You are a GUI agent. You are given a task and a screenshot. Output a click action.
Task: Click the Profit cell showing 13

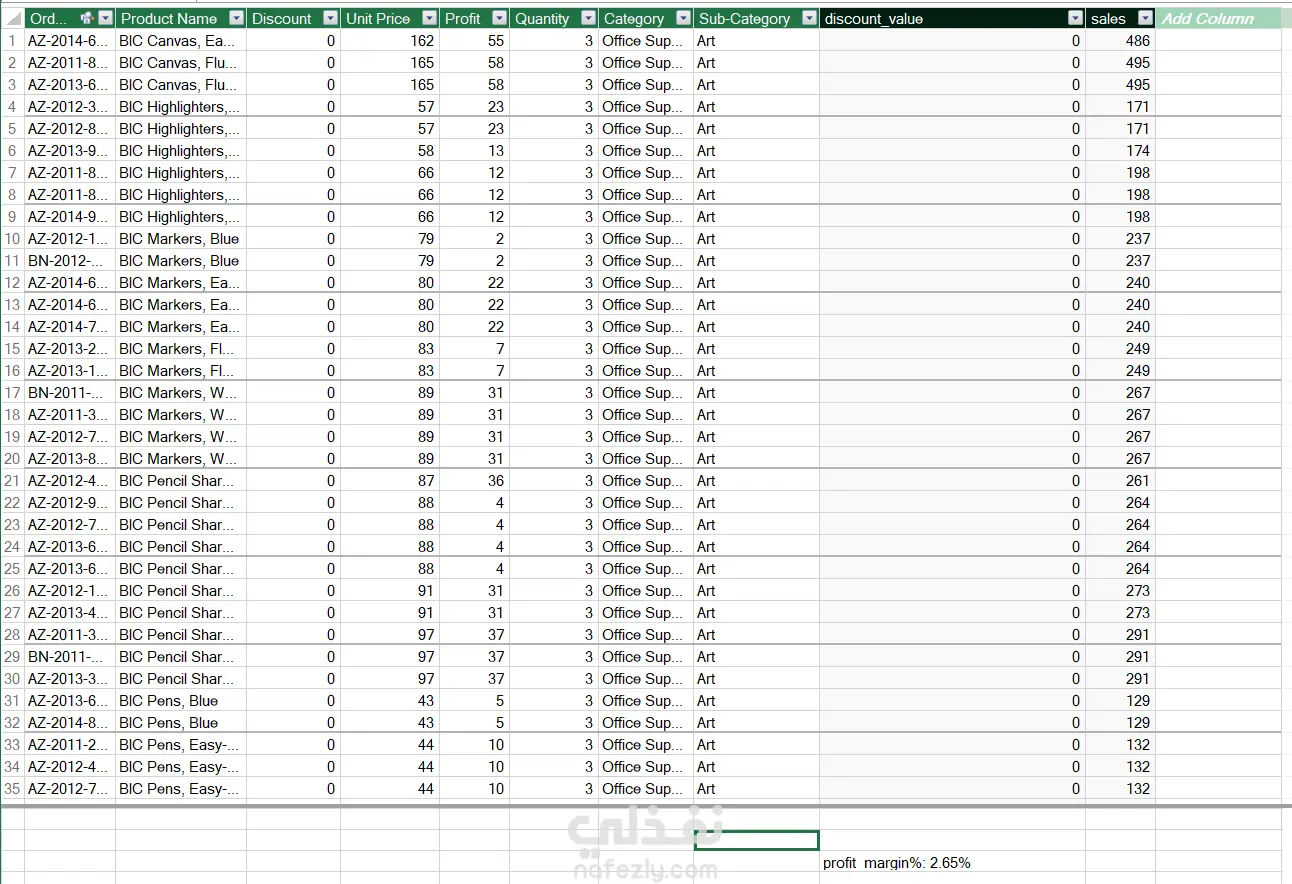474,150
